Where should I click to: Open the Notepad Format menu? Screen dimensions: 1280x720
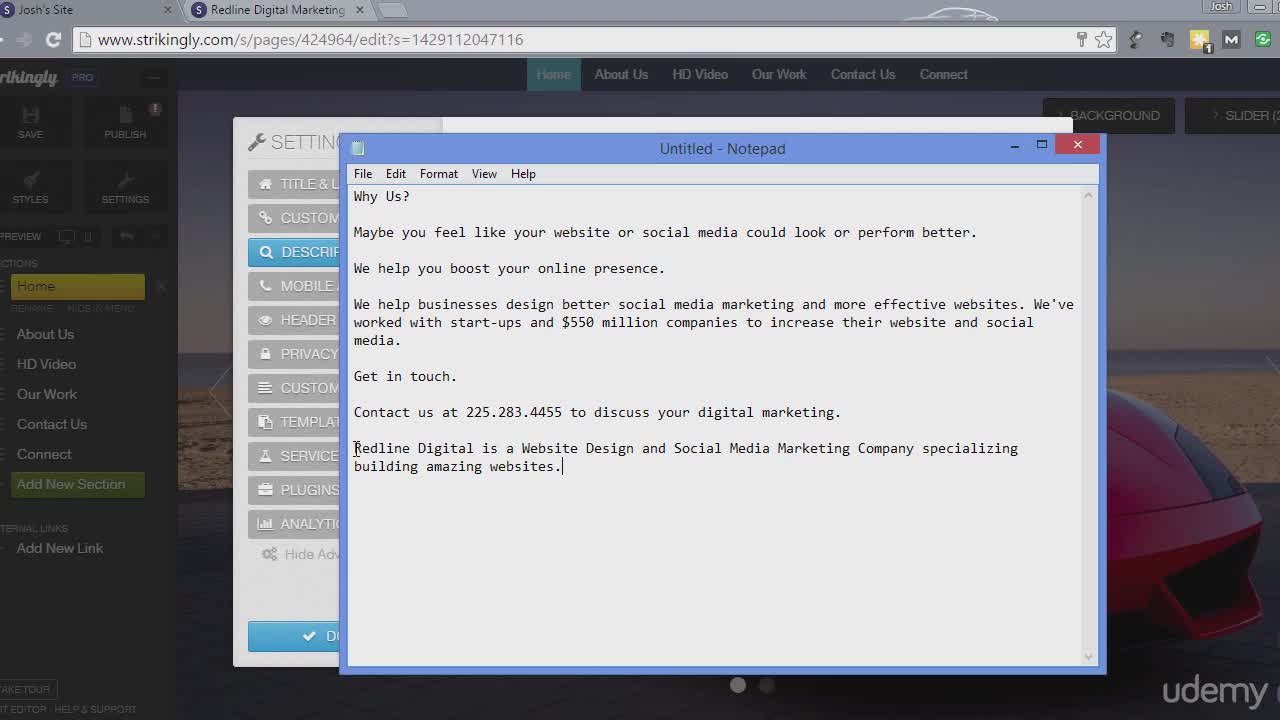coord(439,174)
